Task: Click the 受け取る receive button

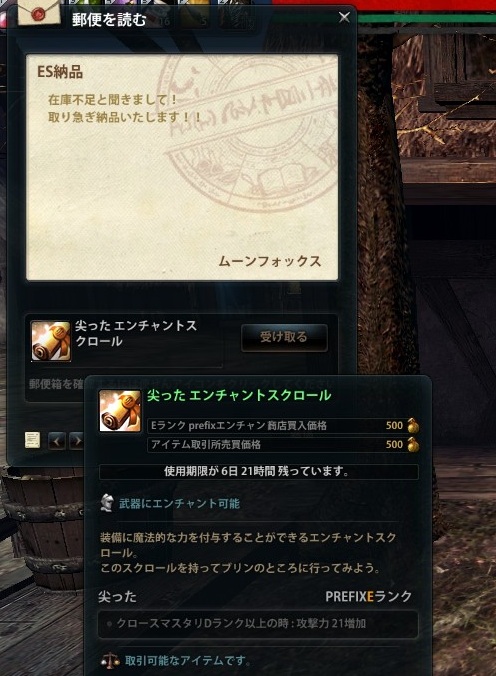Action: (x=284, y=337)
